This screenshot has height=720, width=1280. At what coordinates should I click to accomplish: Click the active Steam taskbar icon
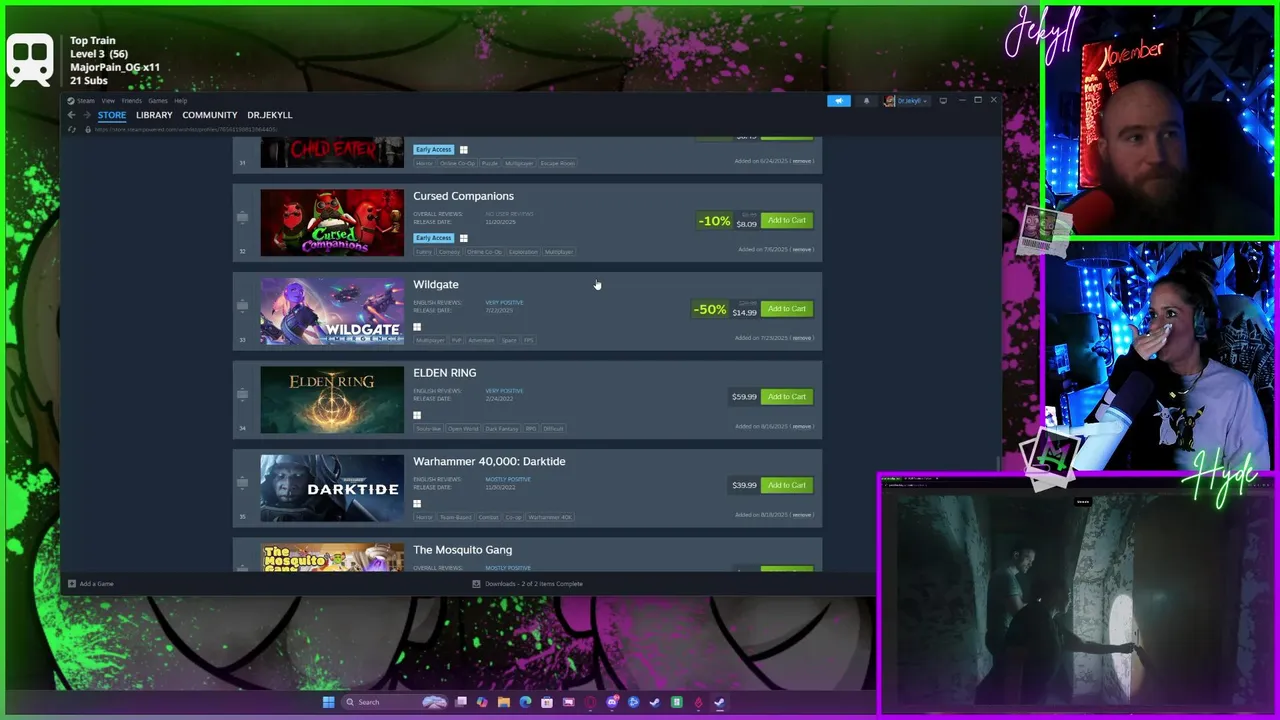coord(719,702)
